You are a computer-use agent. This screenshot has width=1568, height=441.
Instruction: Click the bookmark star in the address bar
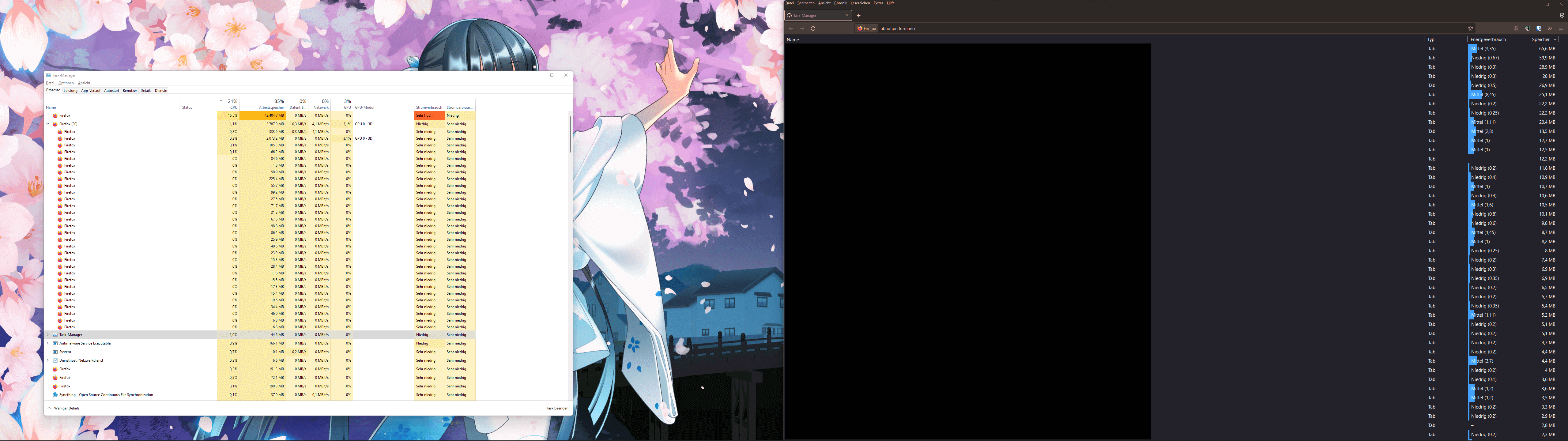pyautogui.click(x=1471, y=28)
